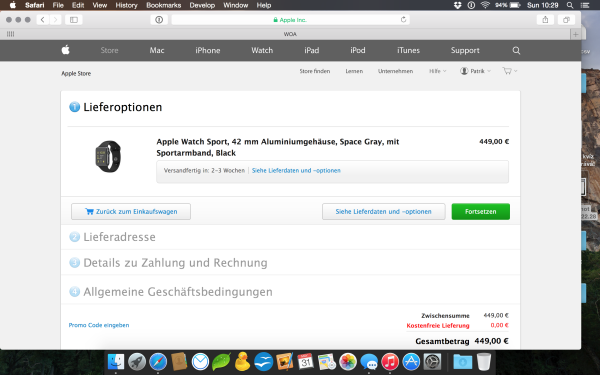
Task: Click Zurück zum Einkaufswagen button
Action: (131, 212)
